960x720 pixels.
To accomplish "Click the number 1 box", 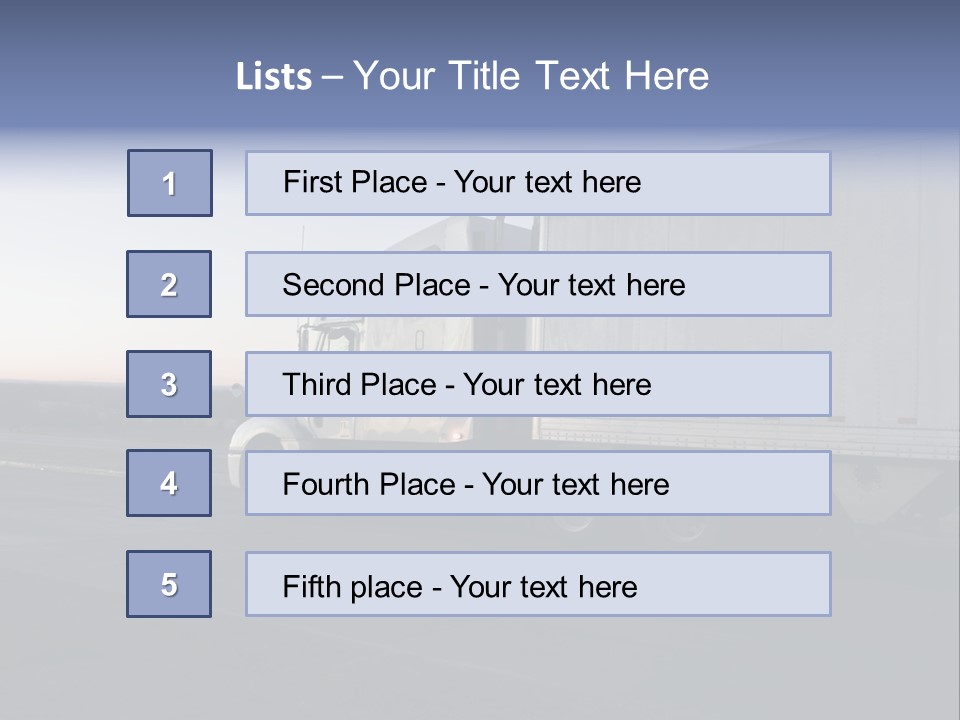I will coord(170,183).
